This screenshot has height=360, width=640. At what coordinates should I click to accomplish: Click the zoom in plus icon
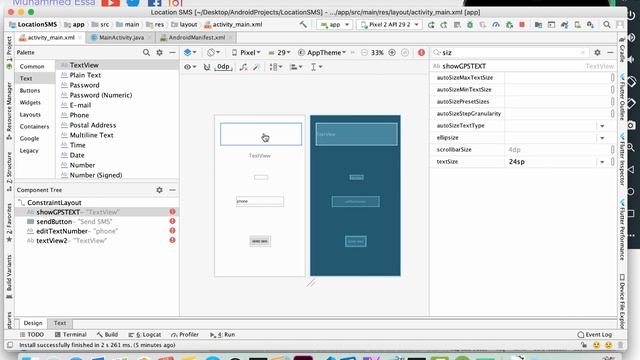tap(392, 52)
